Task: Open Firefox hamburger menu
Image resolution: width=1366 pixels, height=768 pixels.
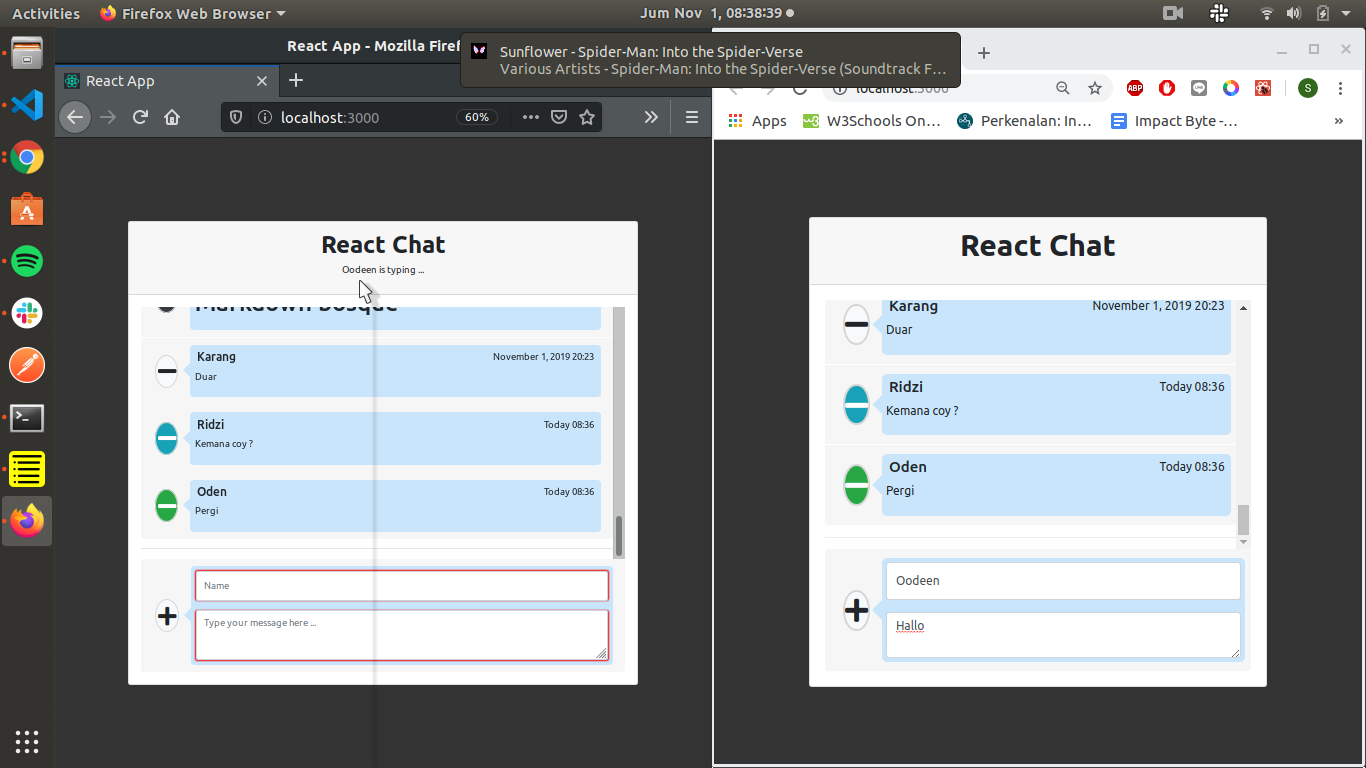Action: point(691,117)
